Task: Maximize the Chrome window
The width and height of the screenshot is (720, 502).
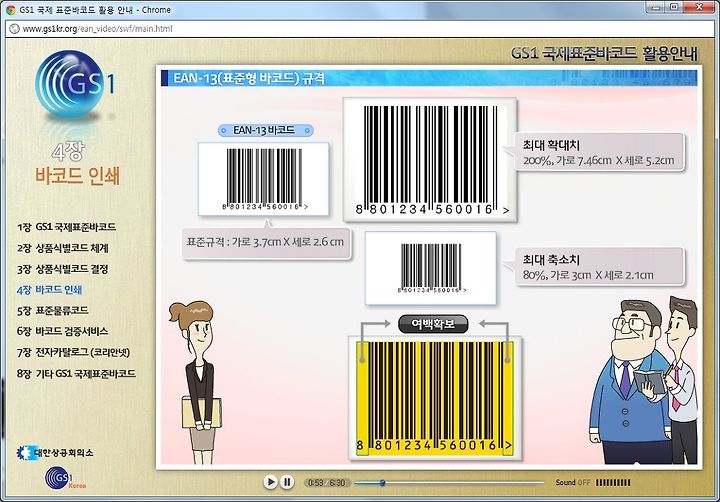Action: (x=674, y=7)
